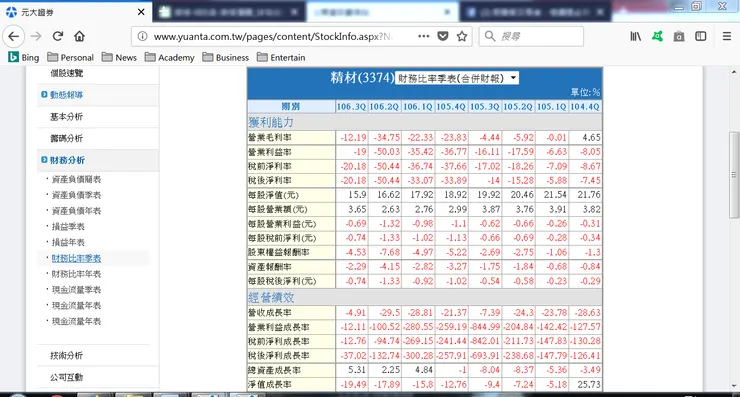Image resolution: width=740 pixels, height=397 pixels.
Task: Click the 搜尋 search box
Action: [531, 36]
